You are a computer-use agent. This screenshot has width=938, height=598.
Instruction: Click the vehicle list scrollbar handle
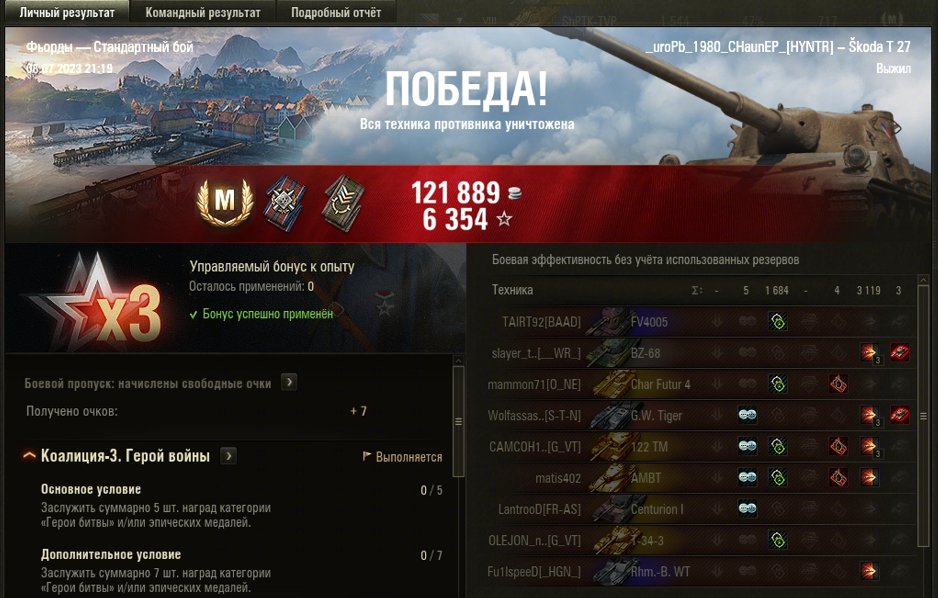[923, 416]
